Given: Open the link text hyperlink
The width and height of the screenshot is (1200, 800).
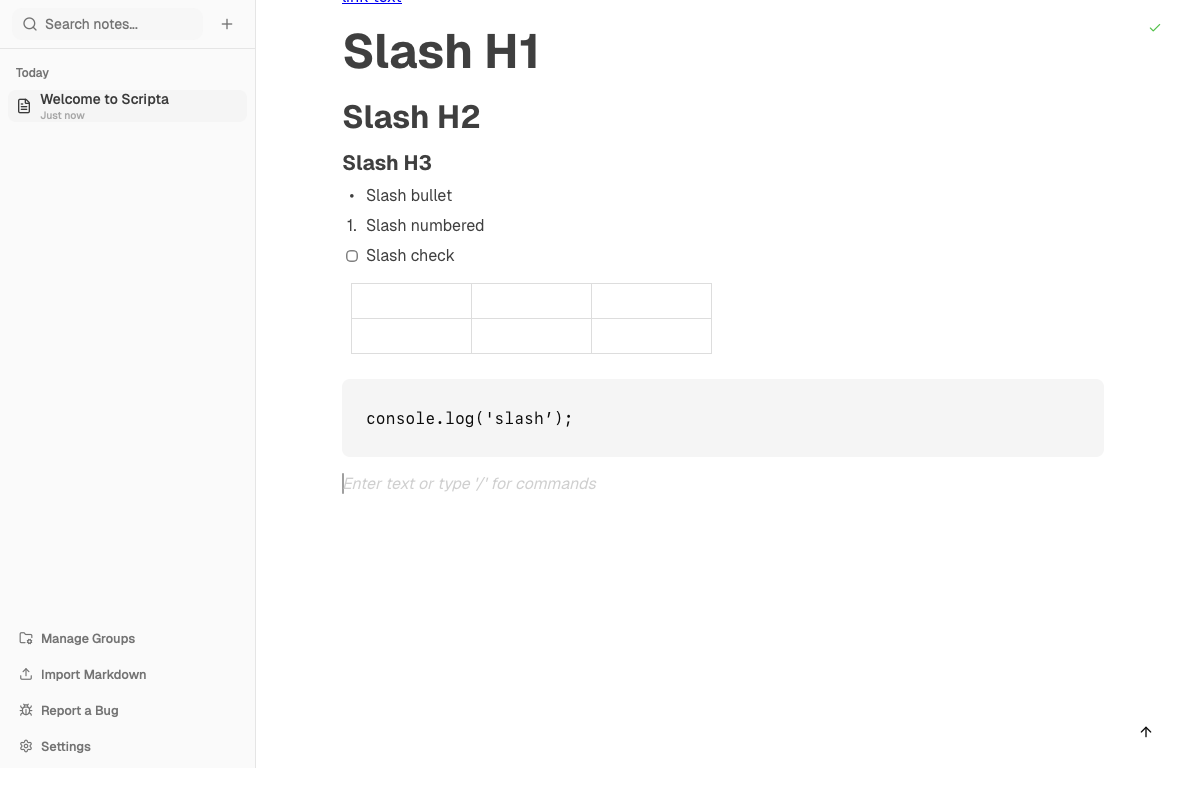Looking at the screenshot, I should (x=371, y=2).
